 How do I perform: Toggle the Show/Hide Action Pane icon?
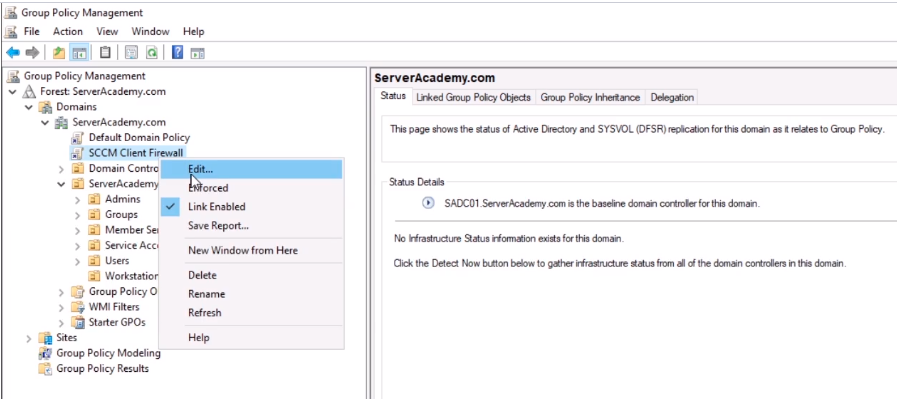(x=197, y=53)
